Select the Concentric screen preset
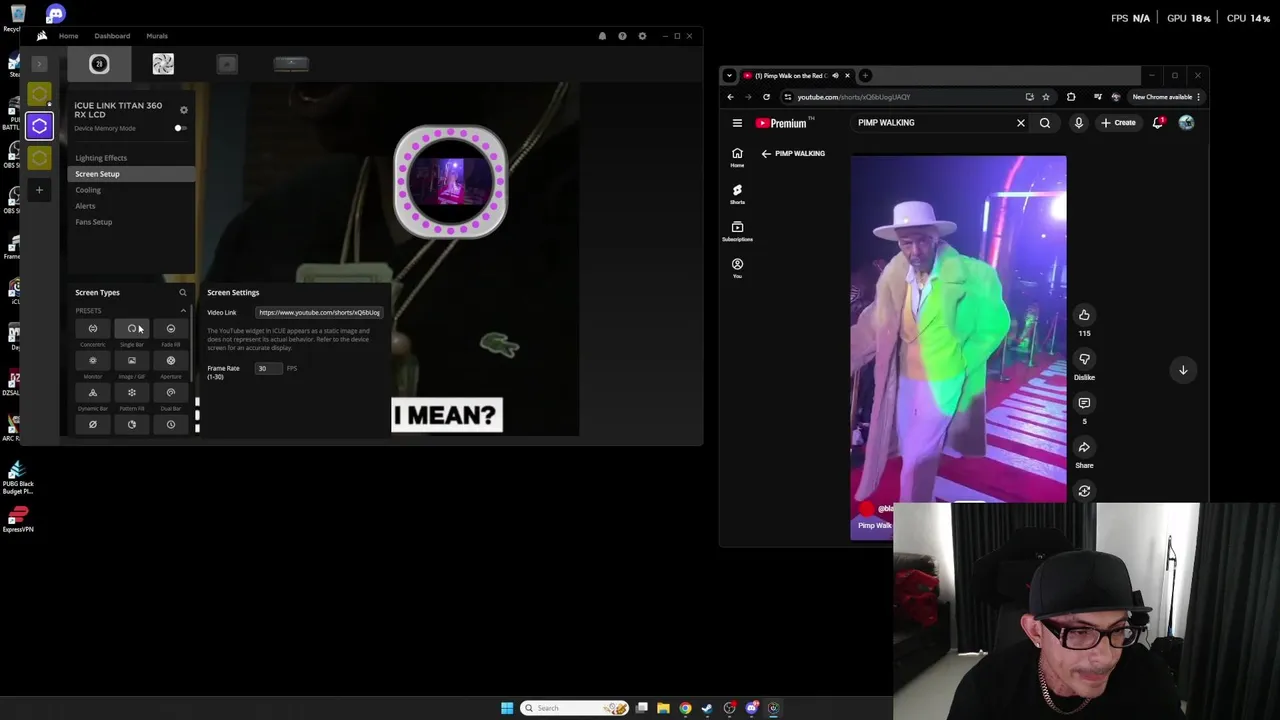The width and height of the screenshot is (1280, 720). coord(92,329)
